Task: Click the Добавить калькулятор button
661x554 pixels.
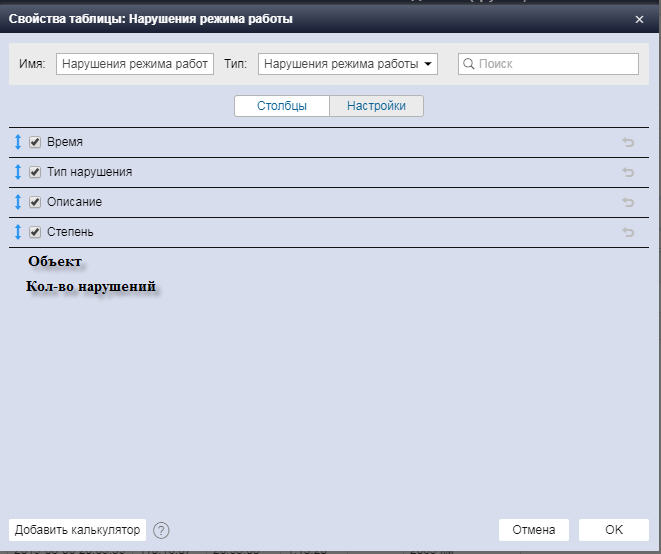Action: [x=78, y=530]
